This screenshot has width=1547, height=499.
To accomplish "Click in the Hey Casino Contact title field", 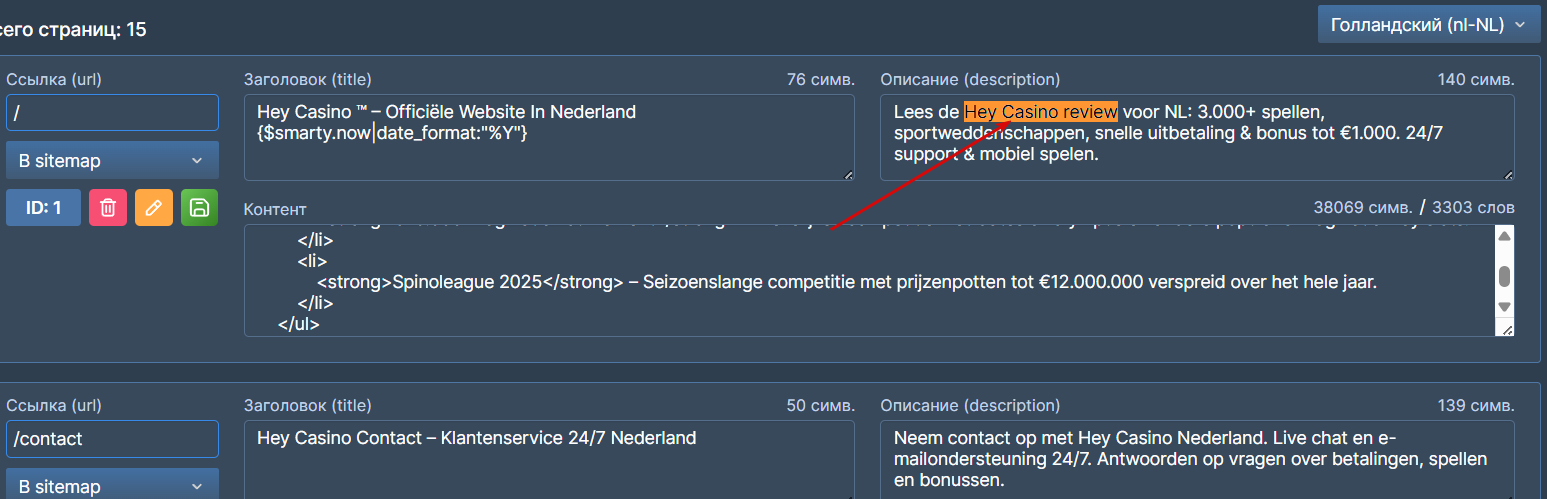I will 549,459.
